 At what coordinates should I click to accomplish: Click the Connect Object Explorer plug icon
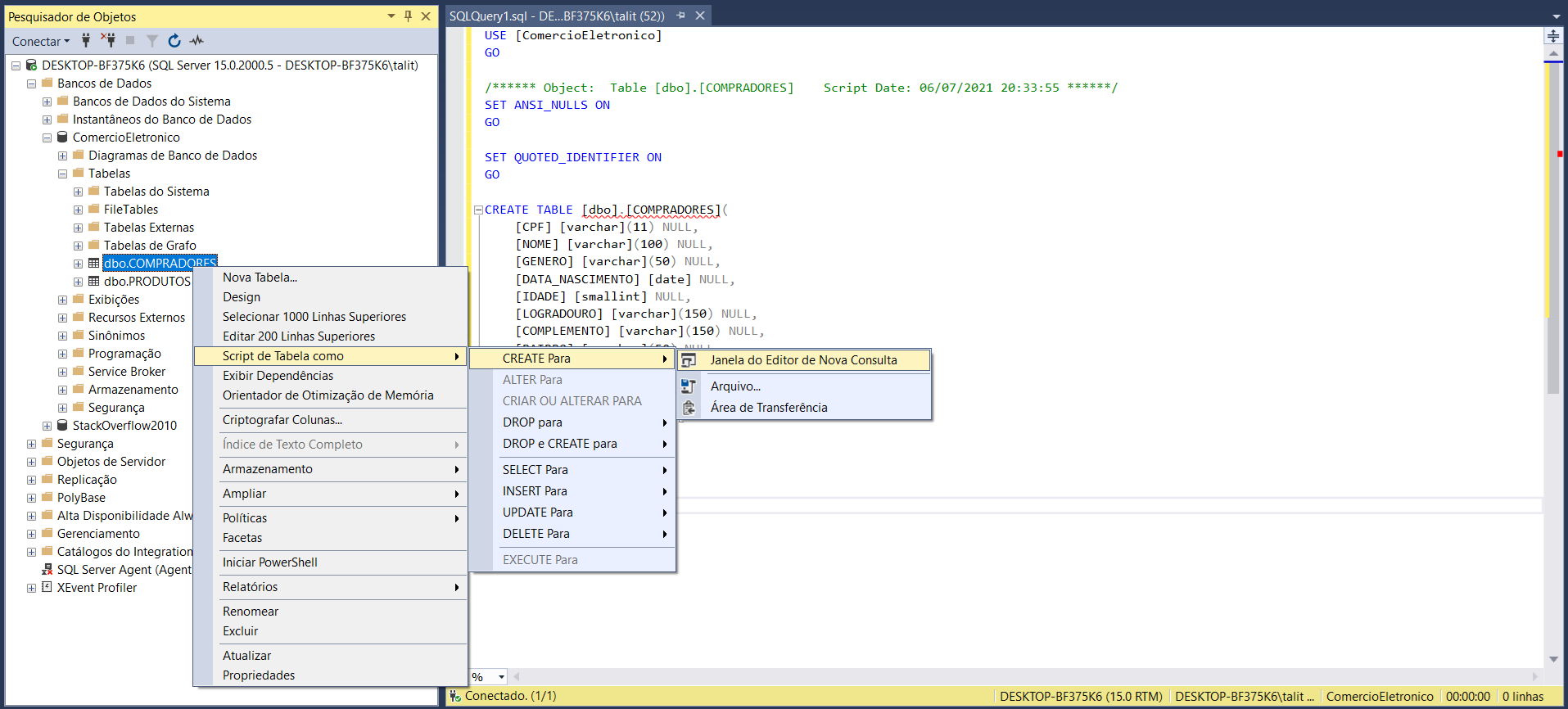(86, 40)
